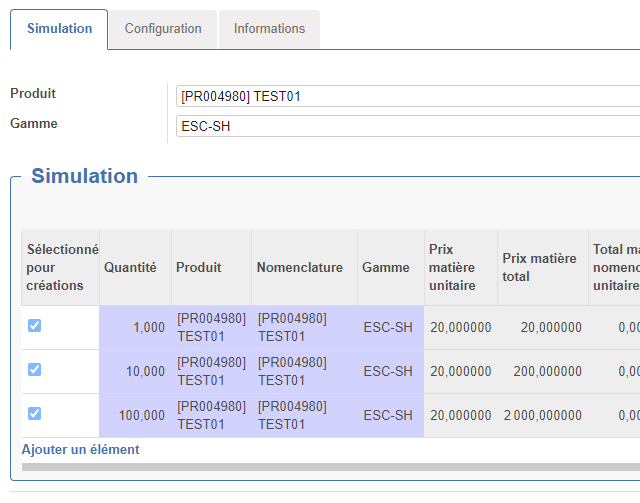Select the 1,000 quantity cell
Screen dimensions: 640x503
point(135,327)
